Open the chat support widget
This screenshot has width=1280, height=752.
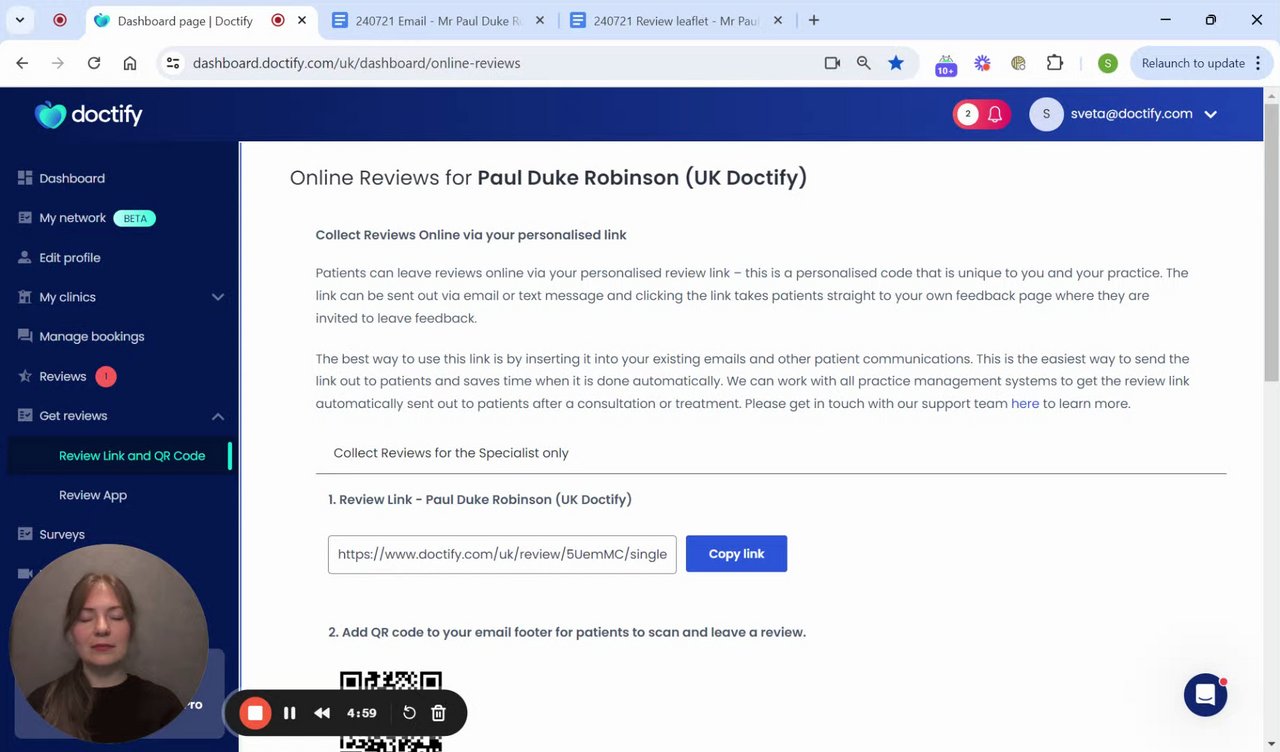pyautogui.click(x=1205, y=695)
